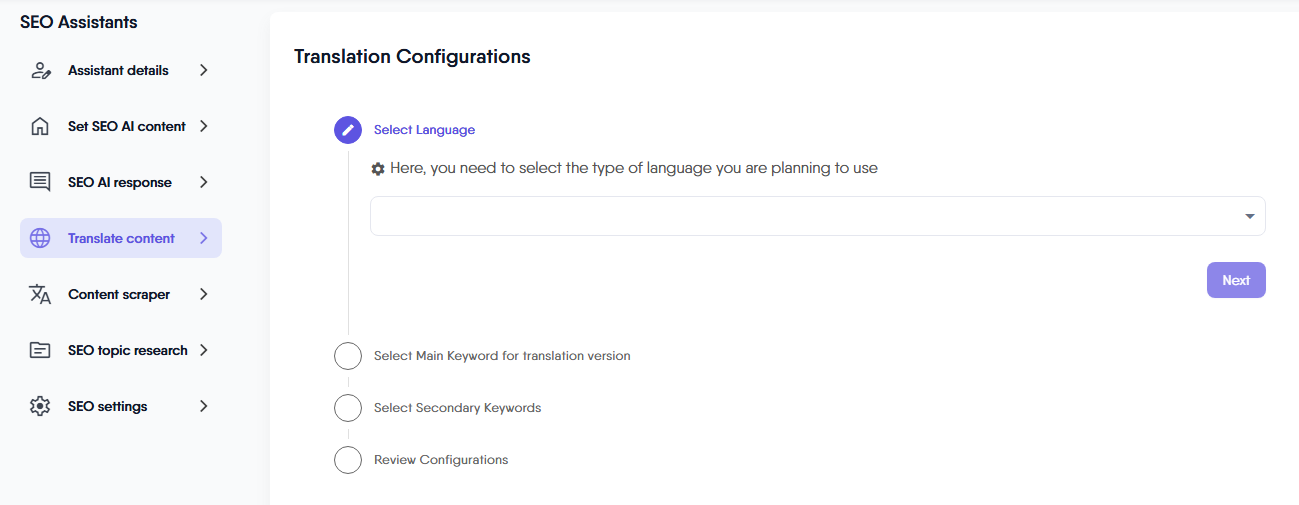Select the Secondary Keywords step circle
1299x505 pixels.
(x=348, y=408)
